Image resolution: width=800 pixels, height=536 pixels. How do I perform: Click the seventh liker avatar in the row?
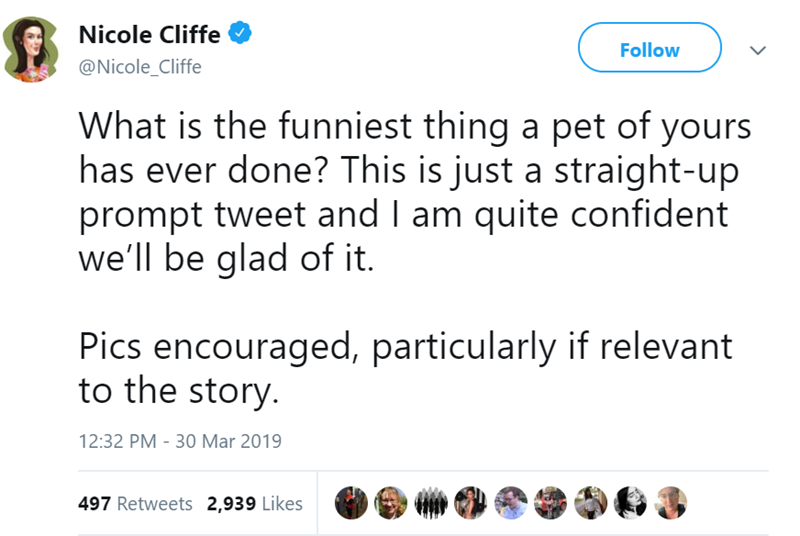click(591, 503)
